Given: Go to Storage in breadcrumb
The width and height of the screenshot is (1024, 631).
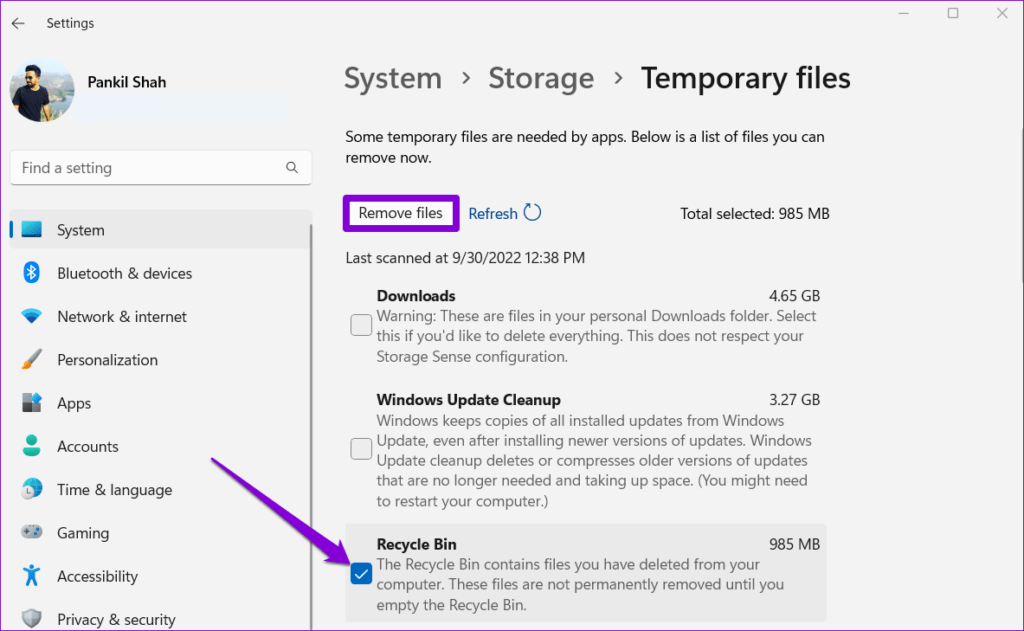Looking at the screenshot, I should click(x=541, y=78).
